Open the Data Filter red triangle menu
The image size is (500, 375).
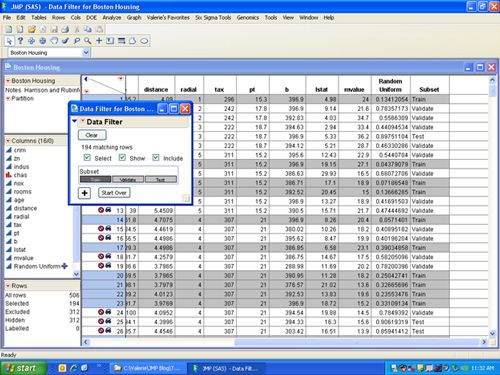click(83, 121)
